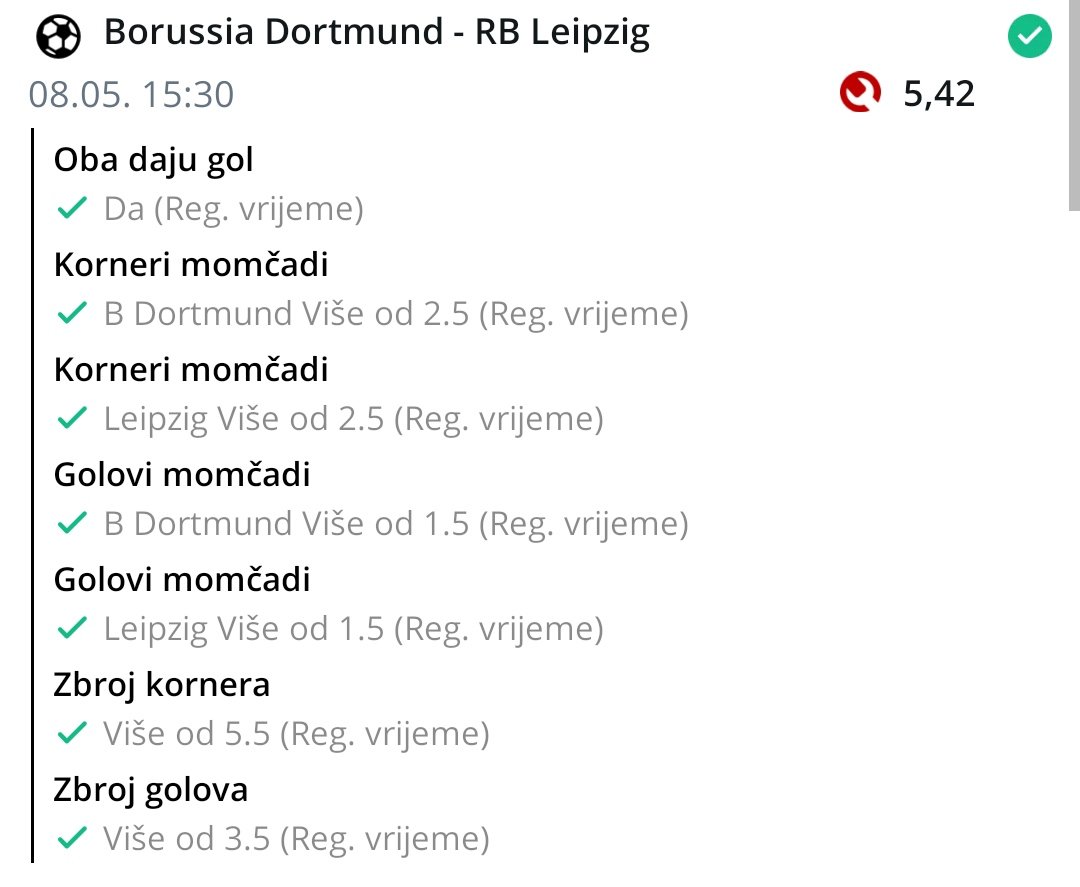Image resolution: width=1080 pixels, height=887 pixels.
Task: Click the checkmark beside Više od 3.5
Action: click(71, 839)
